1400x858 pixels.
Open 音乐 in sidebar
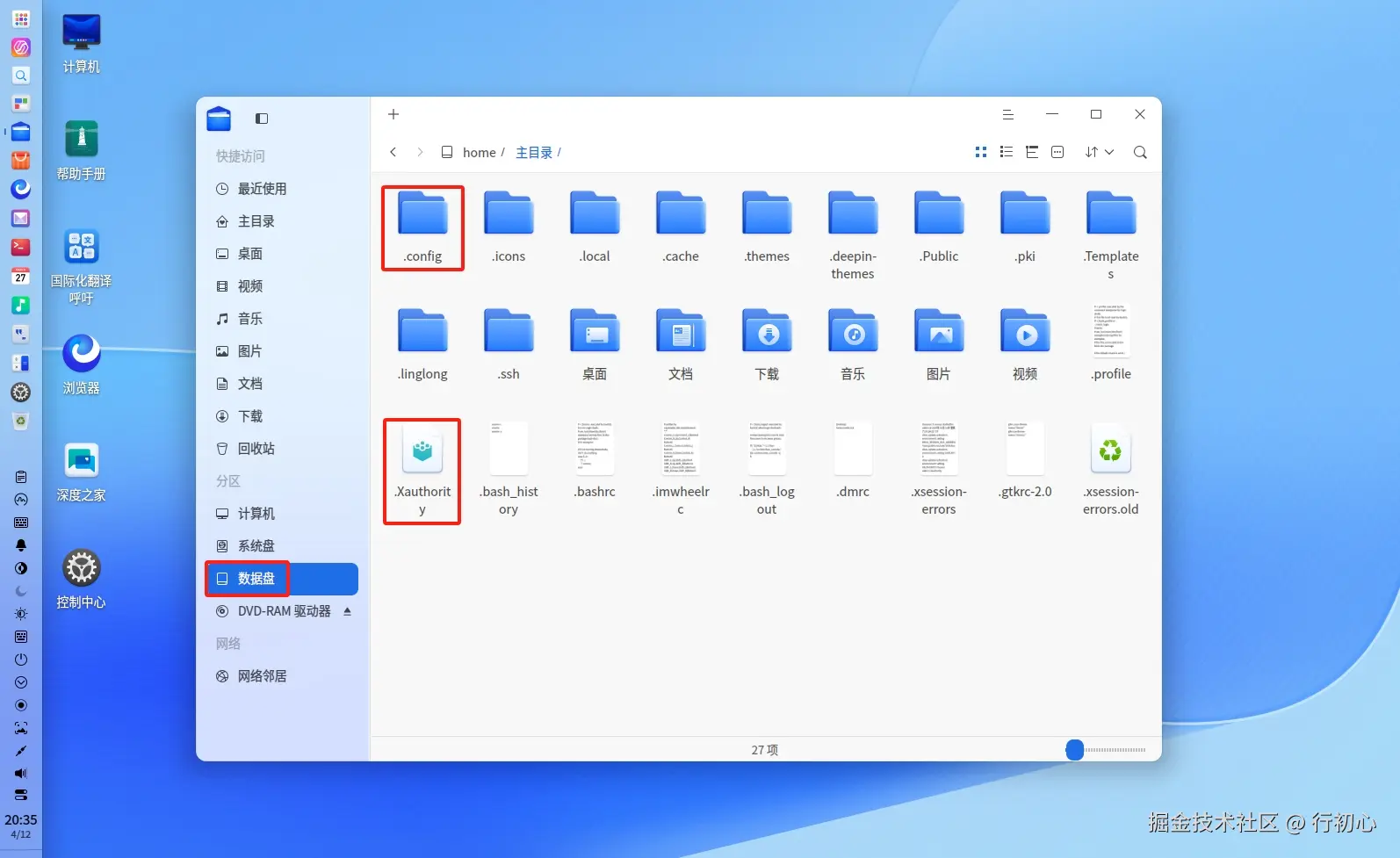click(282, 319)
